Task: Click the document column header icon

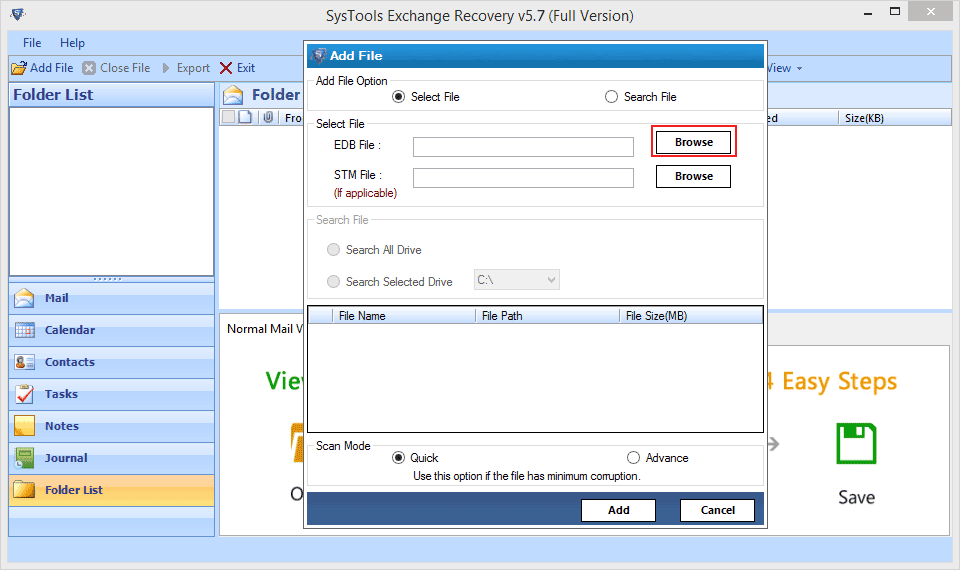Action: (245, 118)
